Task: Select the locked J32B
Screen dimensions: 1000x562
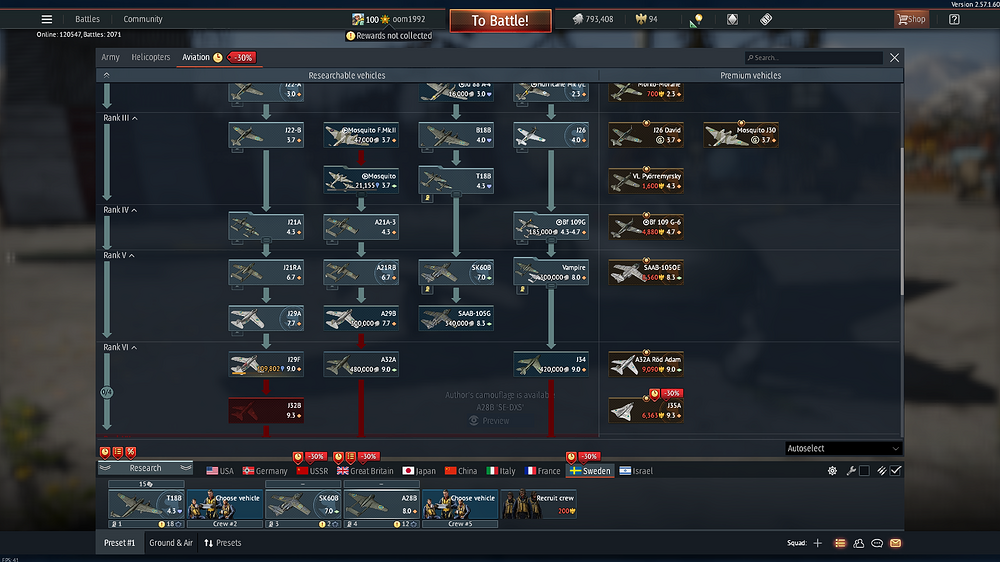Action: 266,410
